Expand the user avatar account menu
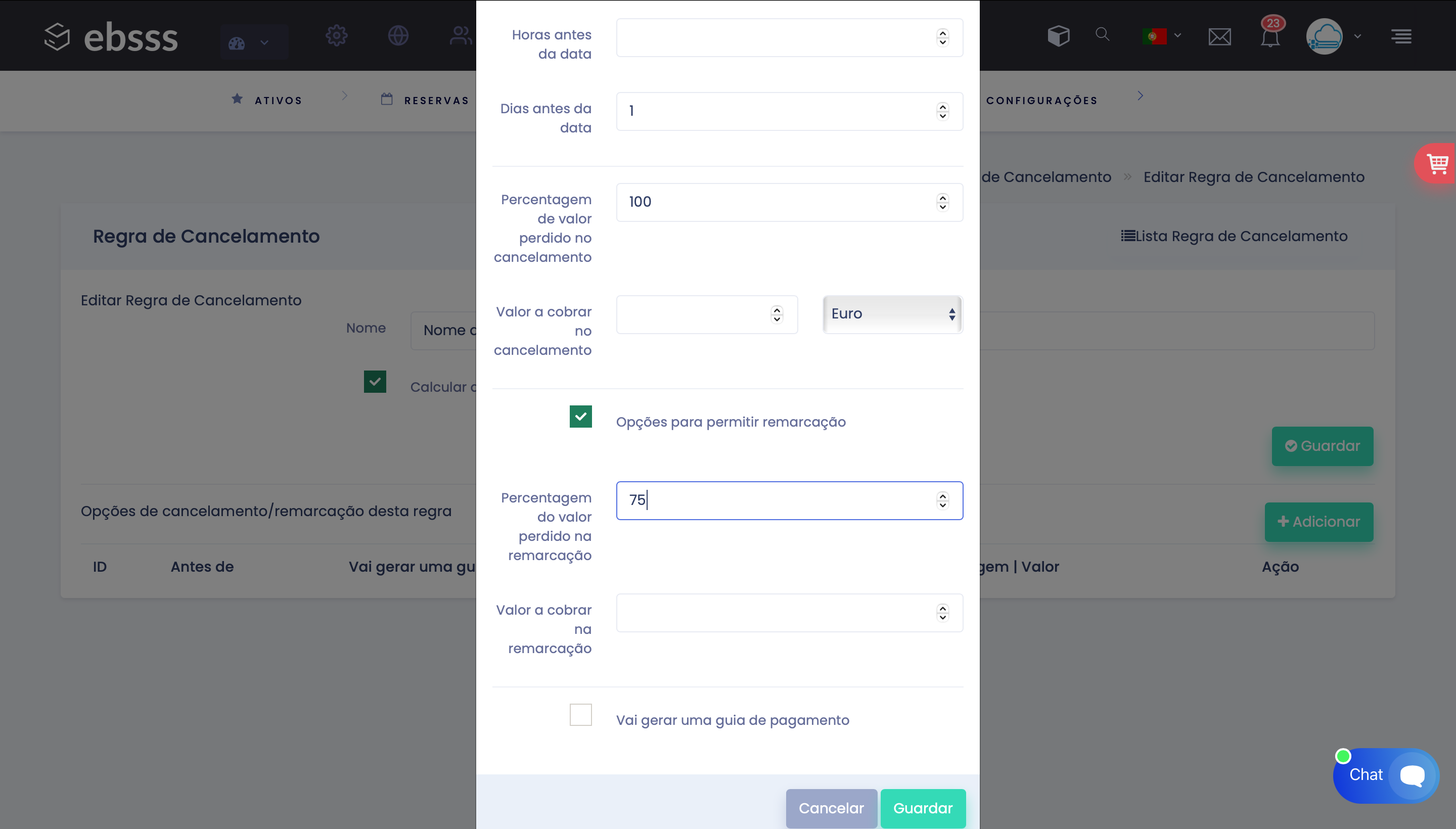This screenshot has height=829, width=1456. coord(1333,37)
